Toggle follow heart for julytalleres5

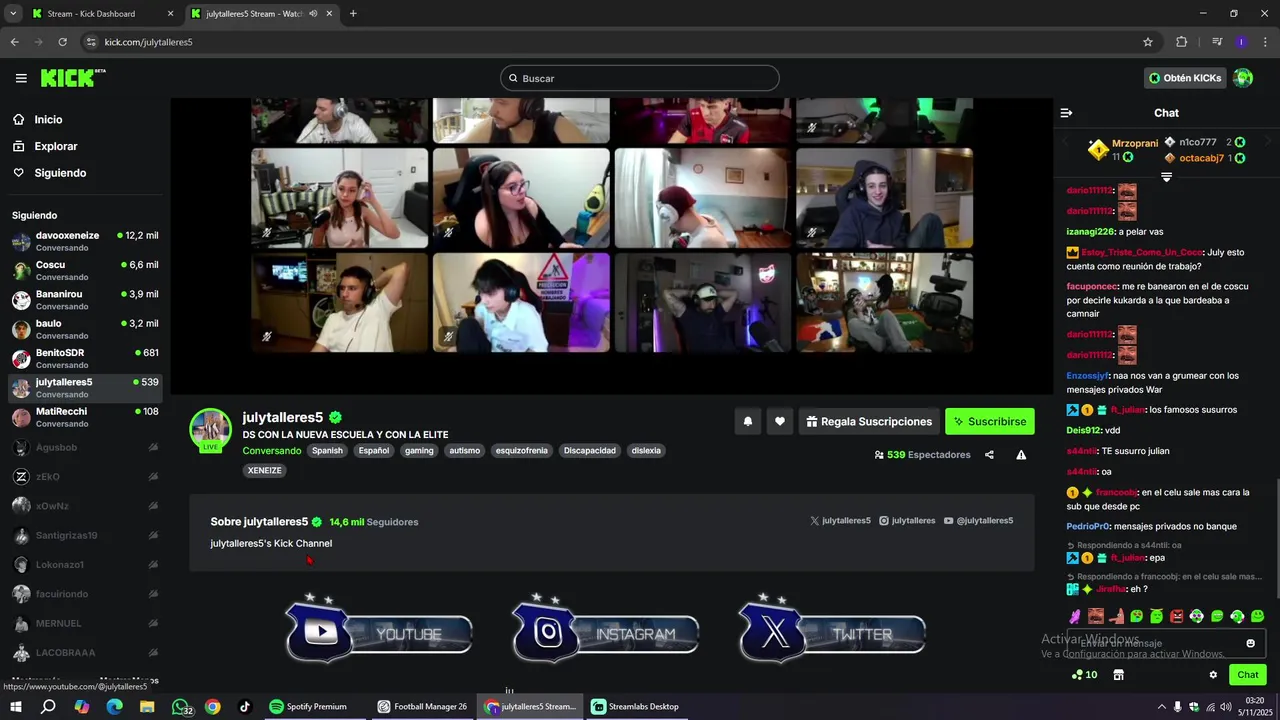tap(780, 422)
